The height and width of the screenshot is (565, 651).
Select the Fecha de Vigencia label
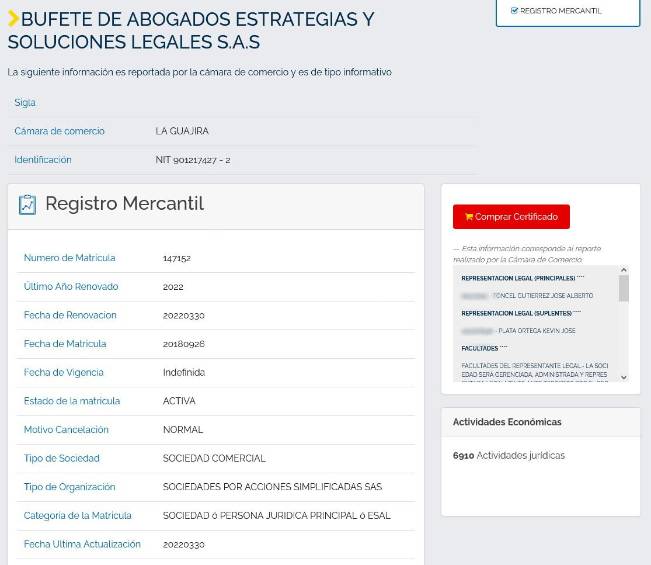pos(64,372)
